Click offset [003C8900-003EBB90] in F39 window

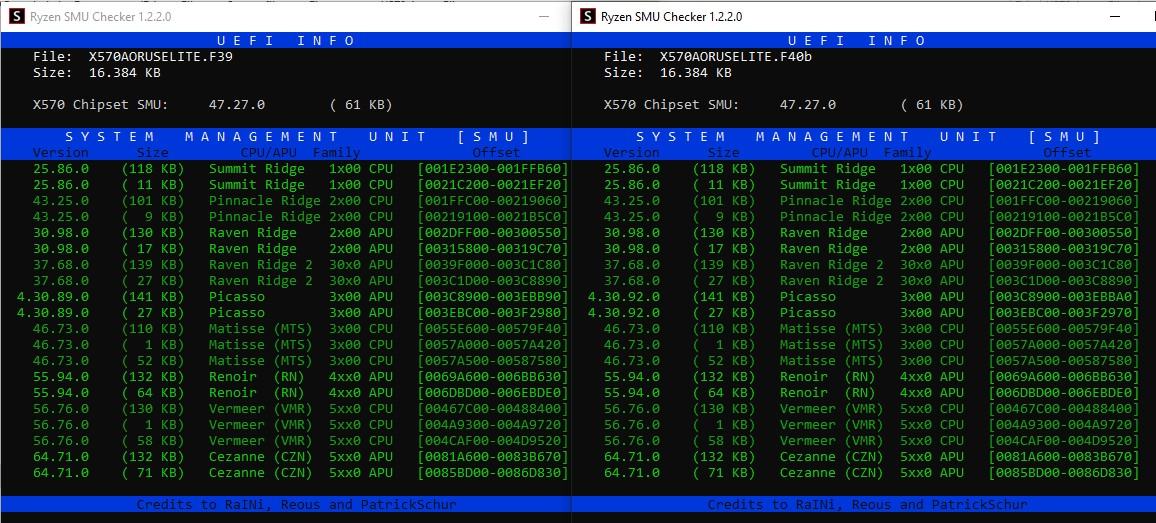coord(493,297)
